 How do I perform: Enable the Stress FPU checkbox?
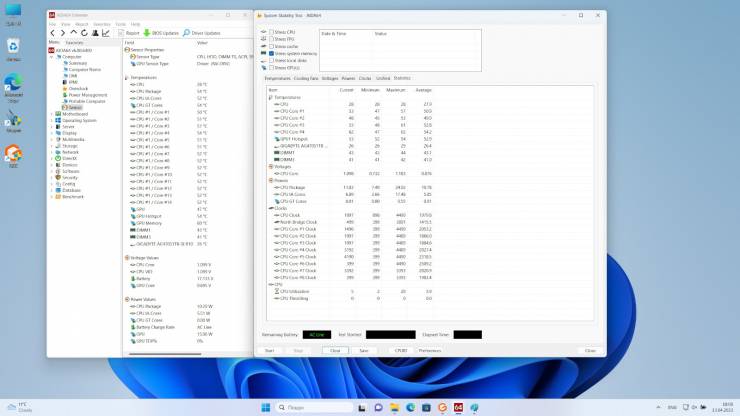271,39
